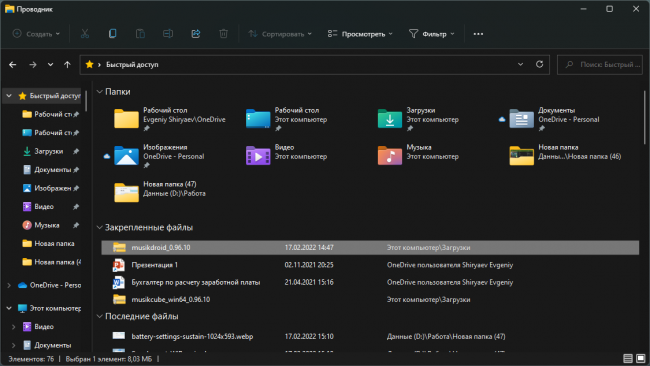This screenshot has height=366, width=650.
Task: Go back with the left arrow
Action: point(13,65)
